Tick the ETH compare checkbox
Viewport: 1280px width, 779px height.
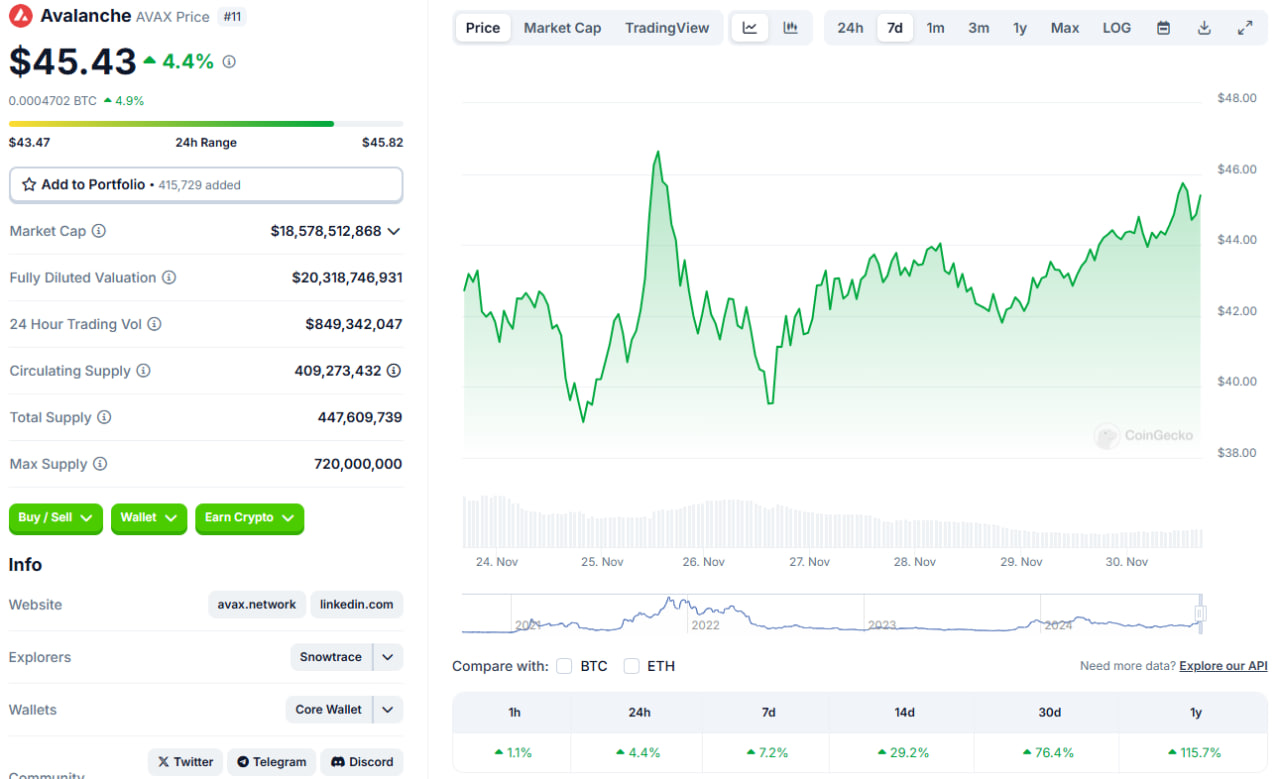(631, 666)
